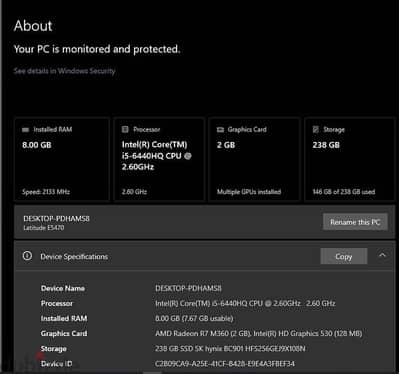Rename this PC
Screen dimensions: 399x374
355,222
